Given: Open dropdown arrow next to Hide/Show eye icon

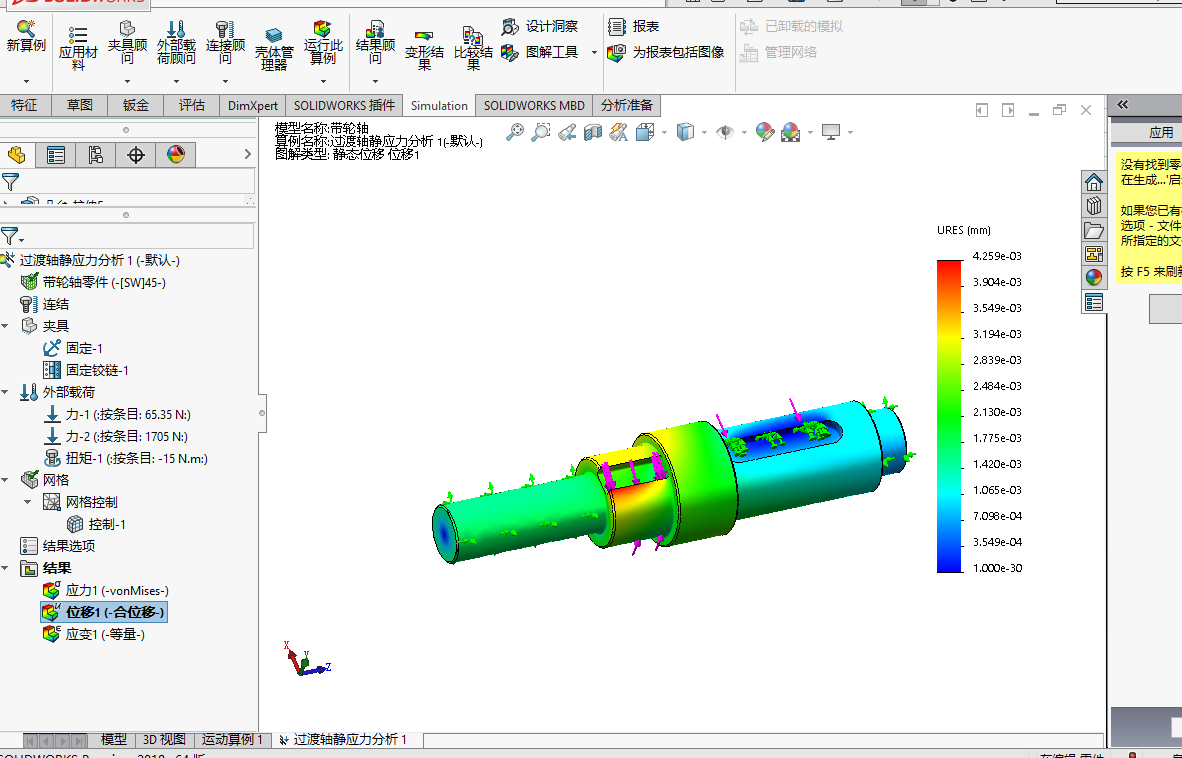Looking at the screenshot, I should pyautogui.click(x=744, y=133).
